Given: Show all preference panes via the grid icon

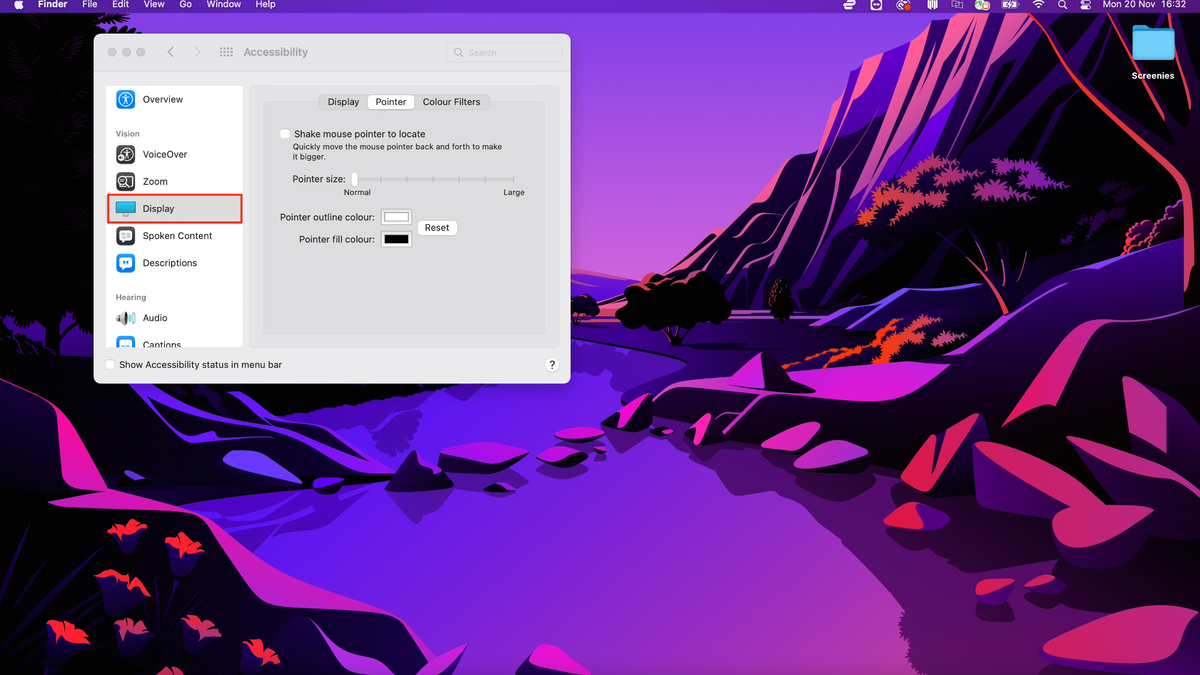Looking at the screenshot, I should click(226, 51).
